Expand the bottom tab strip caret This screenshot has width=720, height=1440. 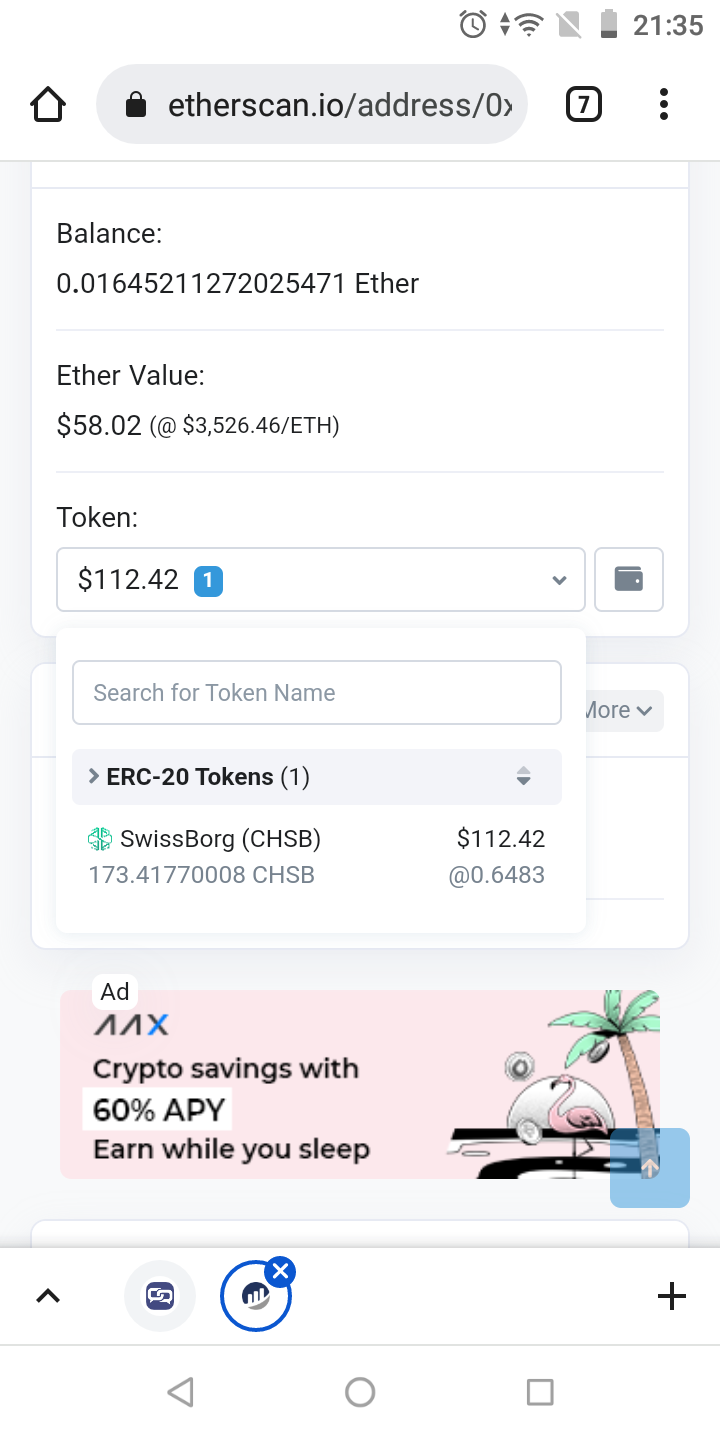point(48,1296)
